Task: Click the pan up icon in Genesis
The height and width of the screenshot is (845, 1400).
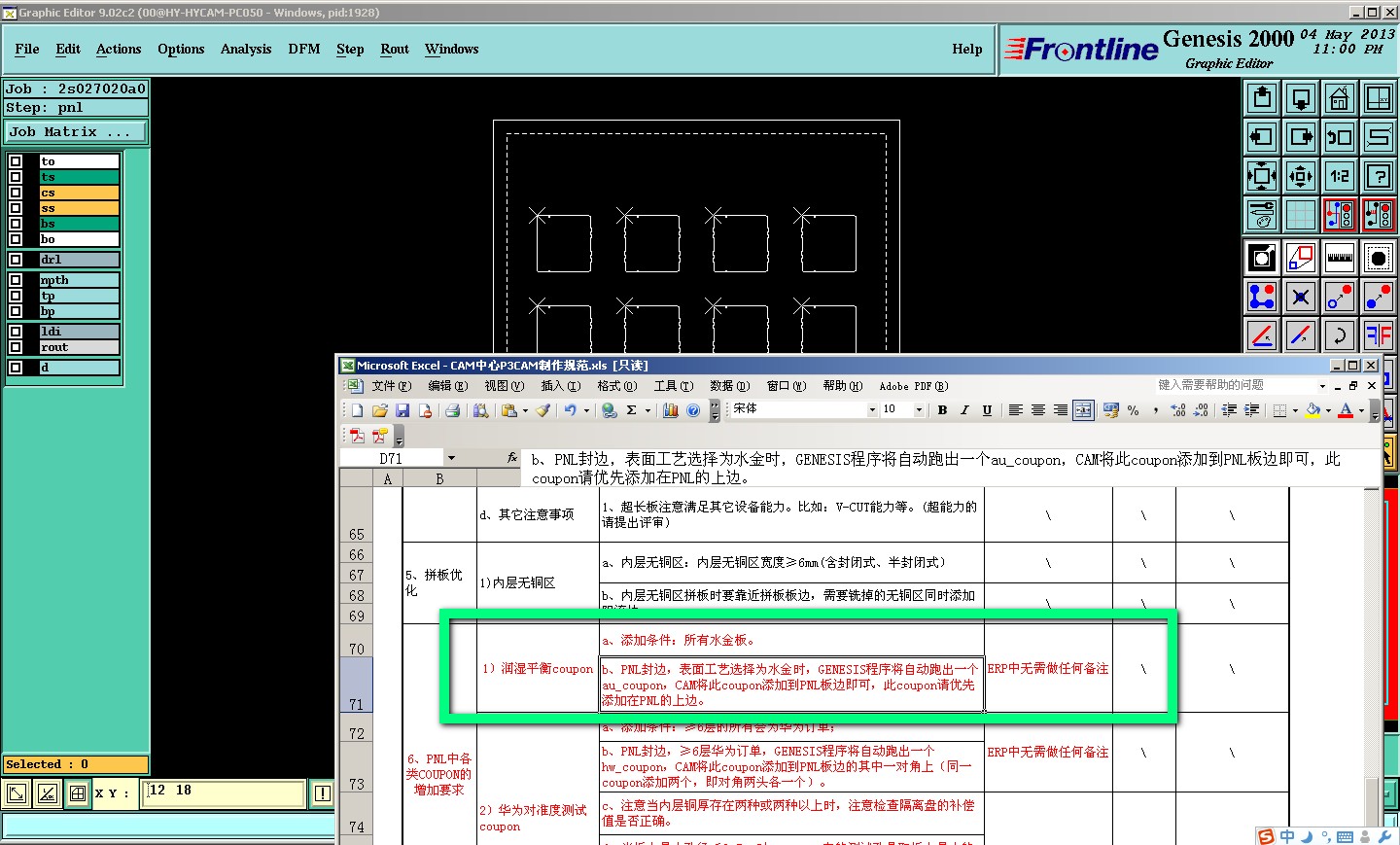Action: [x=1262, y=98]
